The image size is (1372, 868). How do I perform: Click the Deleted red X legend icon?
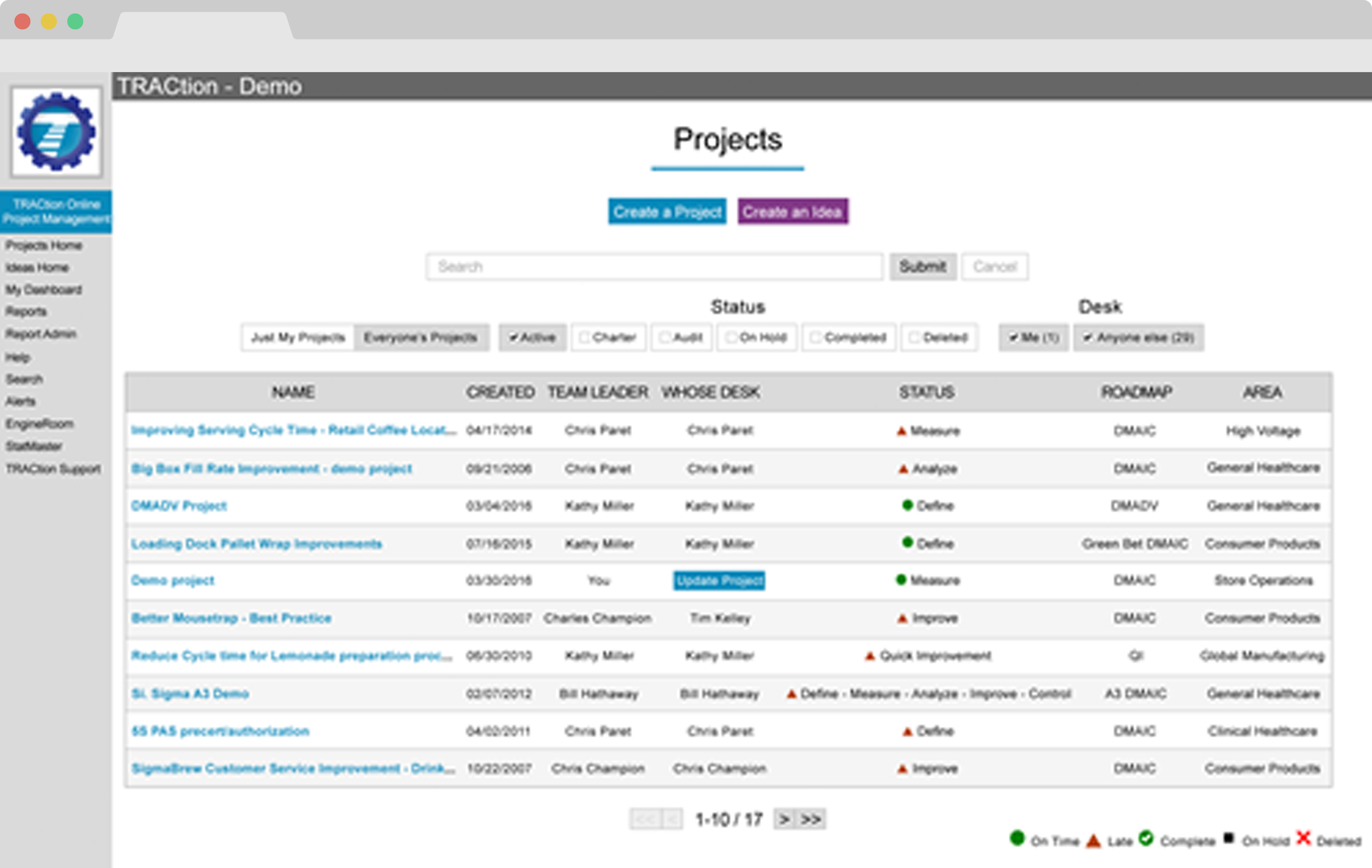point(1304,837)
